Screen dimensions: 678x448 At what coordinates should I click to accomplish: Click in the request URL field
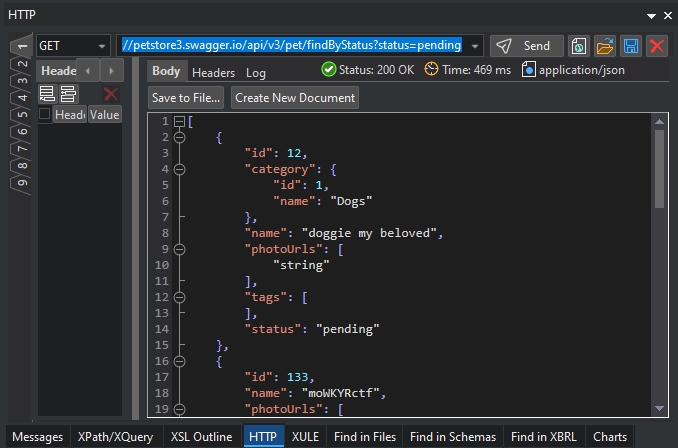pyautogui.click(x=290, y=46)
